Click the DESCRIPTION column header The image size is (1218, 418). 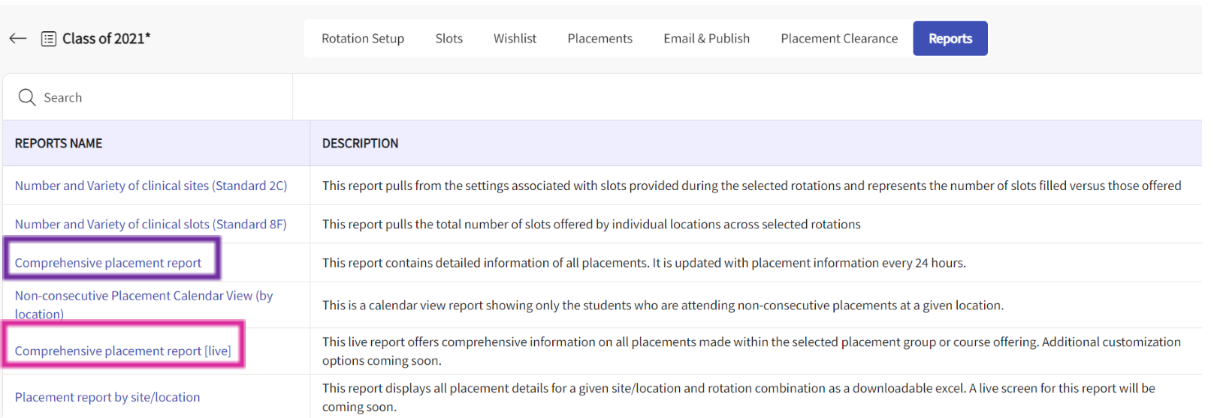360,144
